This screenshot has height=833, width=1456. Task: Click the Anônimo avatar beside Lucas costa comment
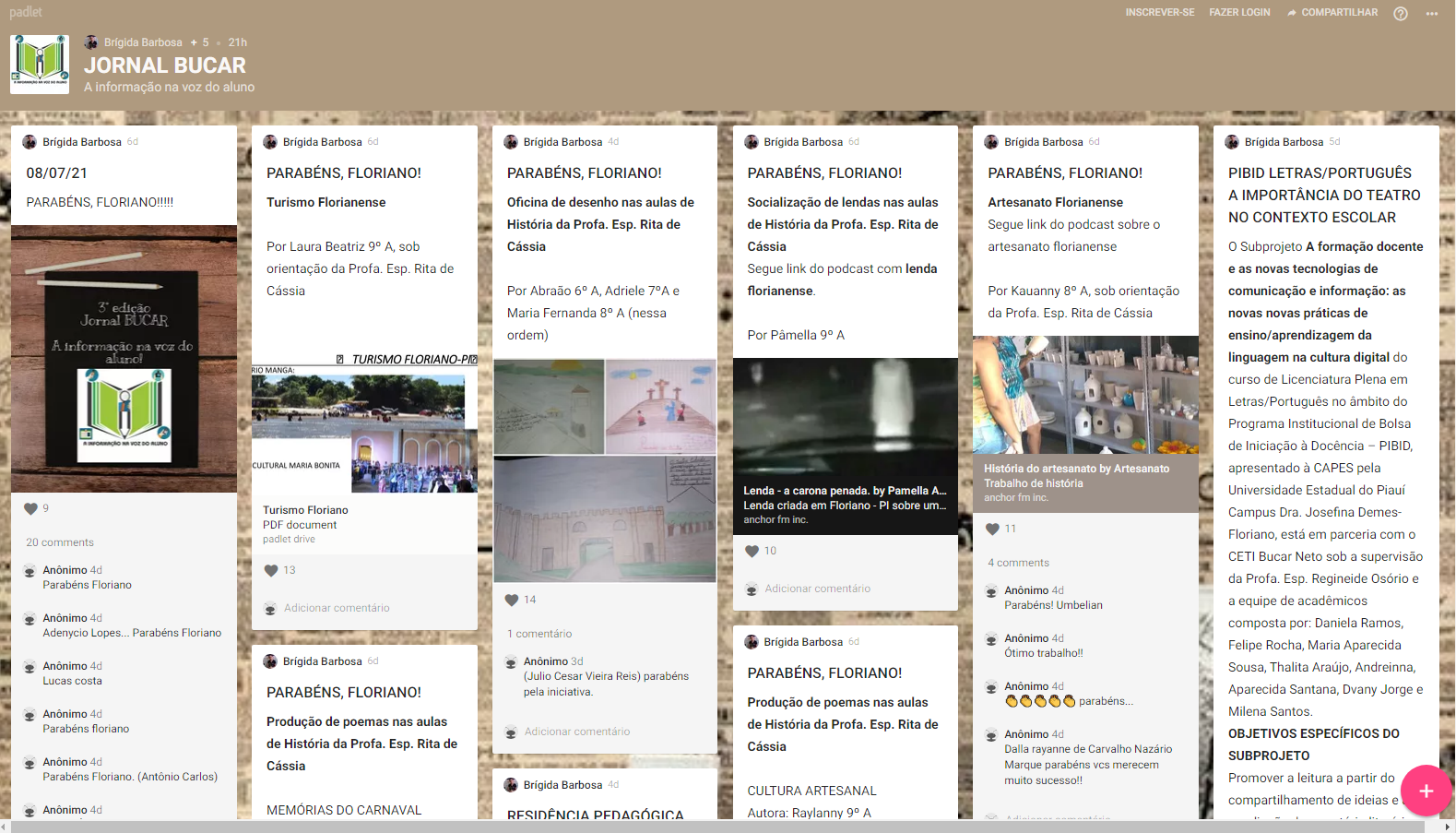coord(30,667)
